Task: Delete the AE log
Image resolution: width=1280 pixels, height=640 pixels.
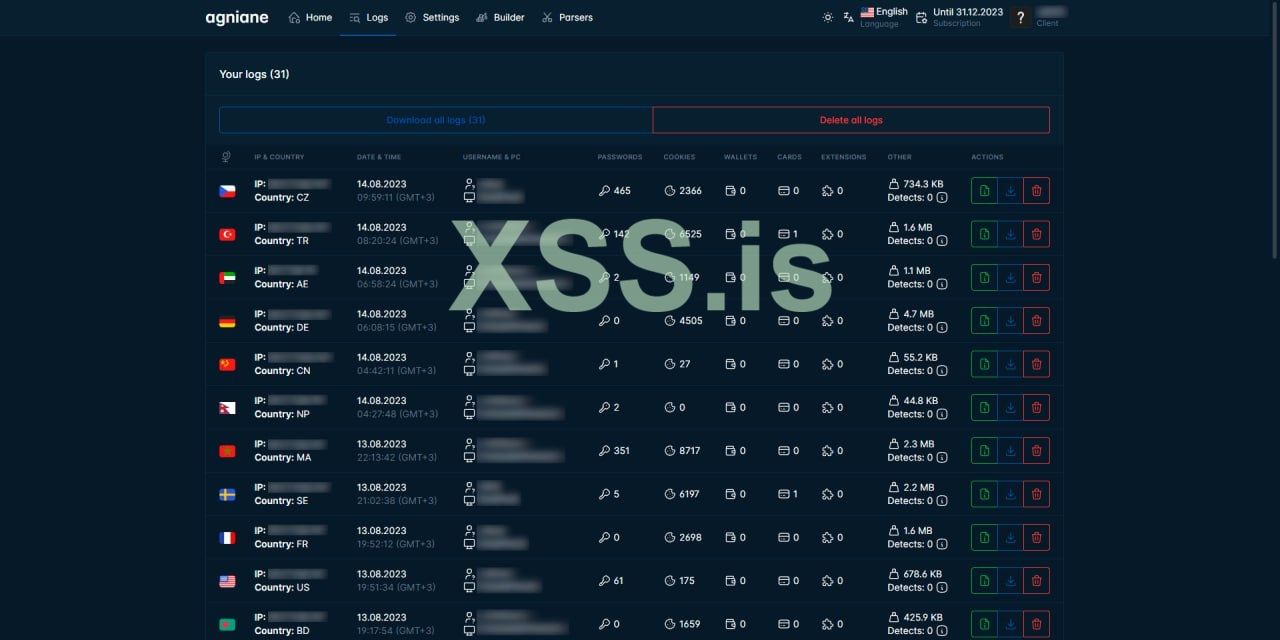Action: point(1036,277)
